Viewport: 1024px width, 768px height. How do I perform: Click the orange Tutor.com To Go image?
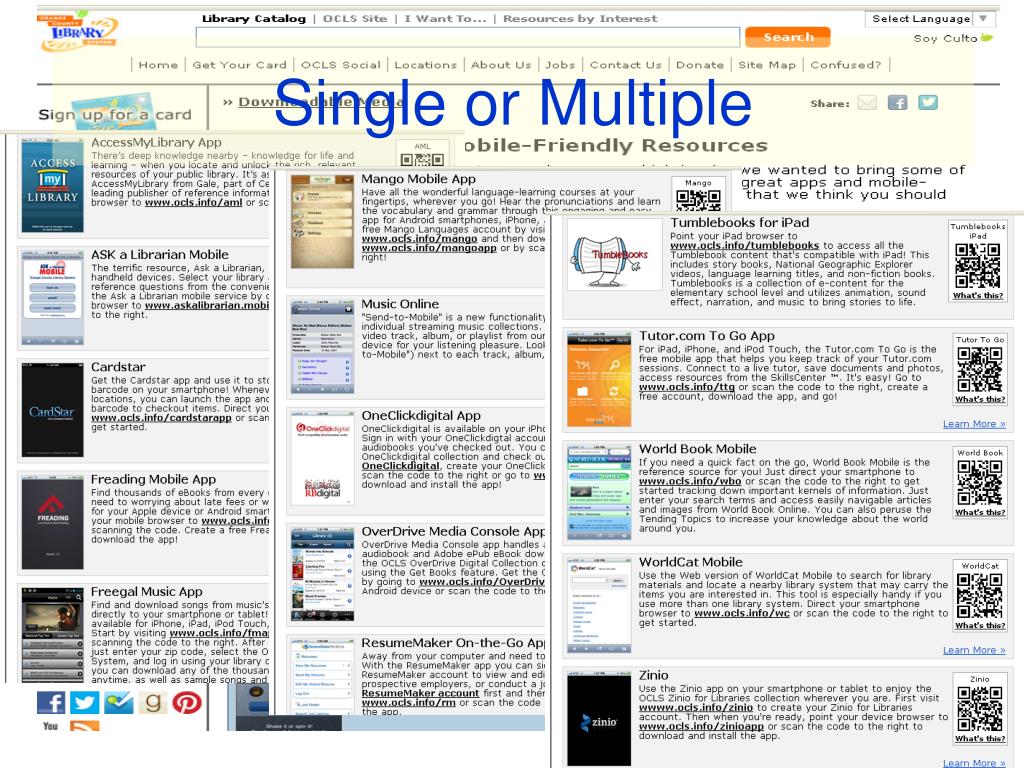click(600, 379)
